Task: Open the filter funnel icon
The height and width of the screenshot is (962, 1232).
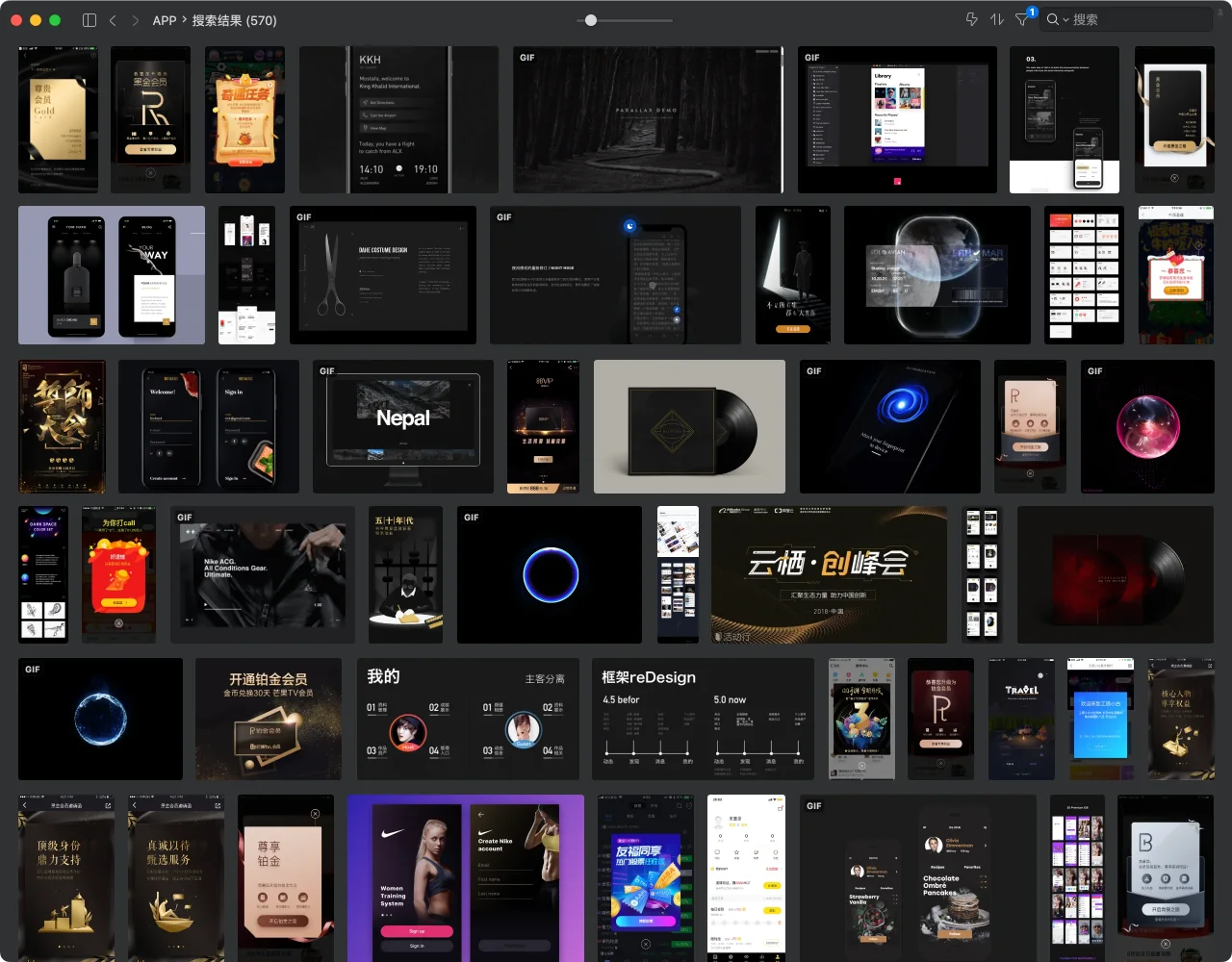Action: pyautogui.click(x=1022, y=20)
